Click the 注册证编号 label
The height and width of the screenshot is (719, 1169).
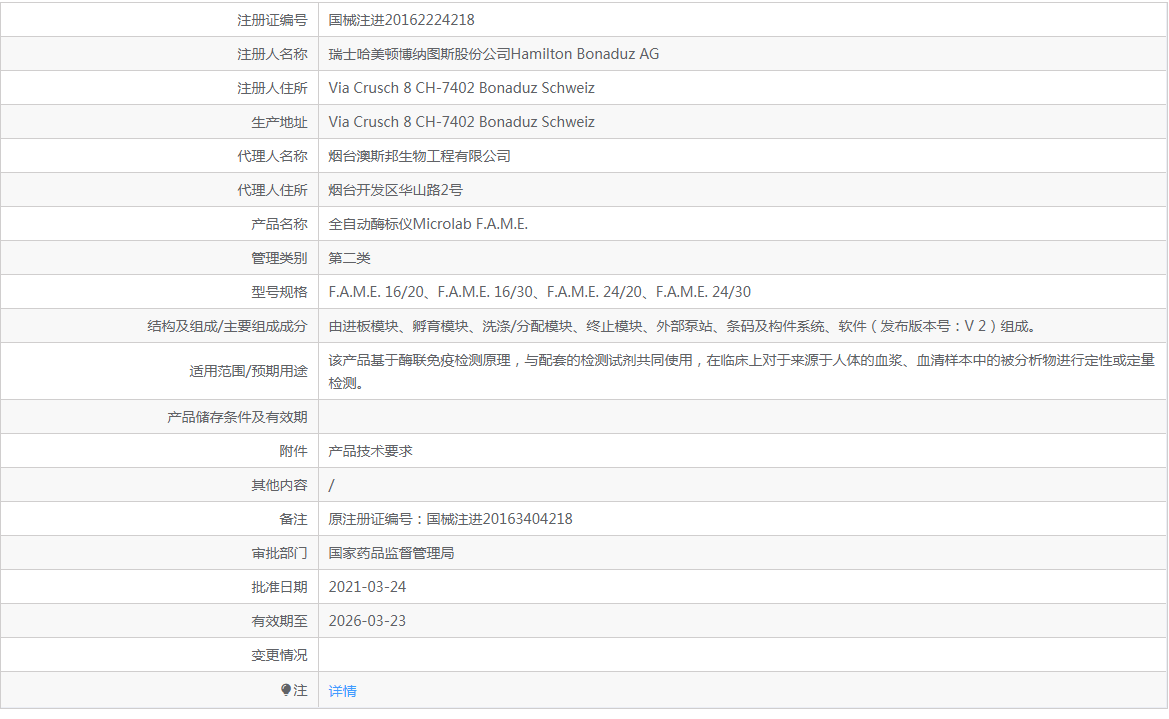pos(272,20)
